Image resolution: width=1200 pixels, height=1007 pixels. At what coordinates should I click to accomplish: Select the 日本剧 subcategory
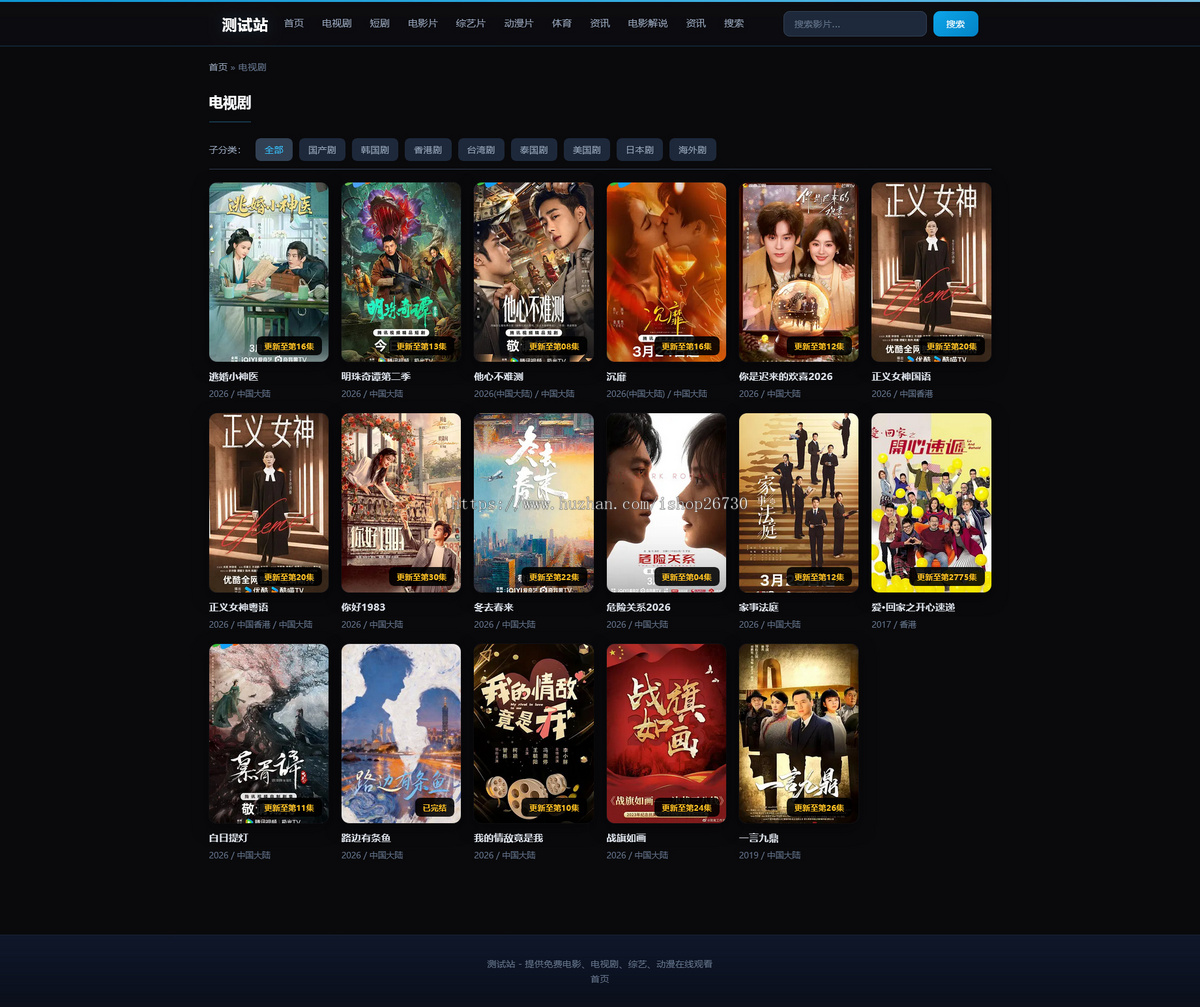click(639, 150)
